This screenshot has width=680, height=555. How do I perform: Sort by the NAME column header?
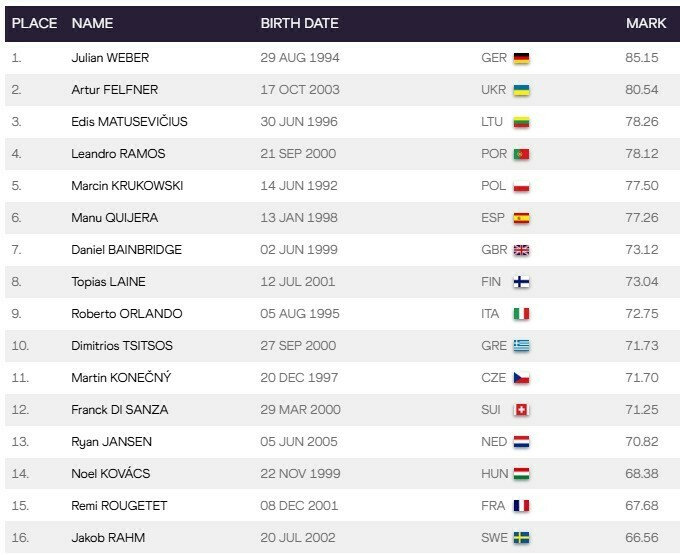pyautogui.click(x=94, y=23)
